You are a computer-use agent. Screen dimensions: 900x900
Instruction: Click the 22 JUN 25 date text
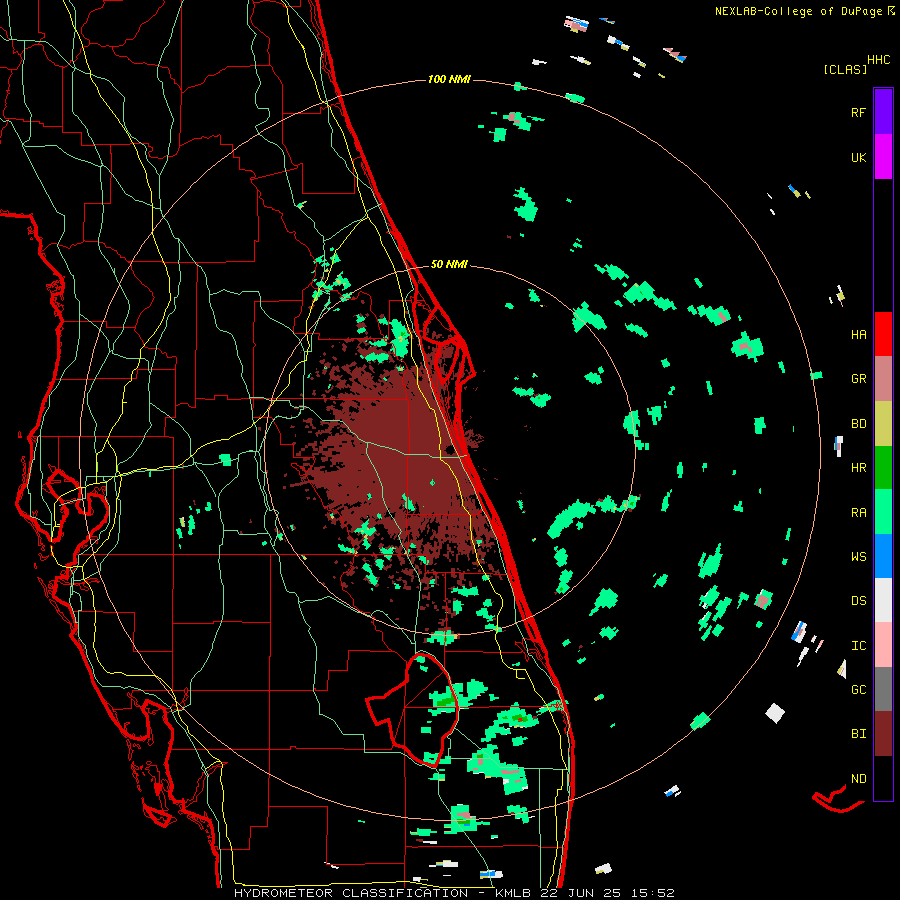click(581, 893)
